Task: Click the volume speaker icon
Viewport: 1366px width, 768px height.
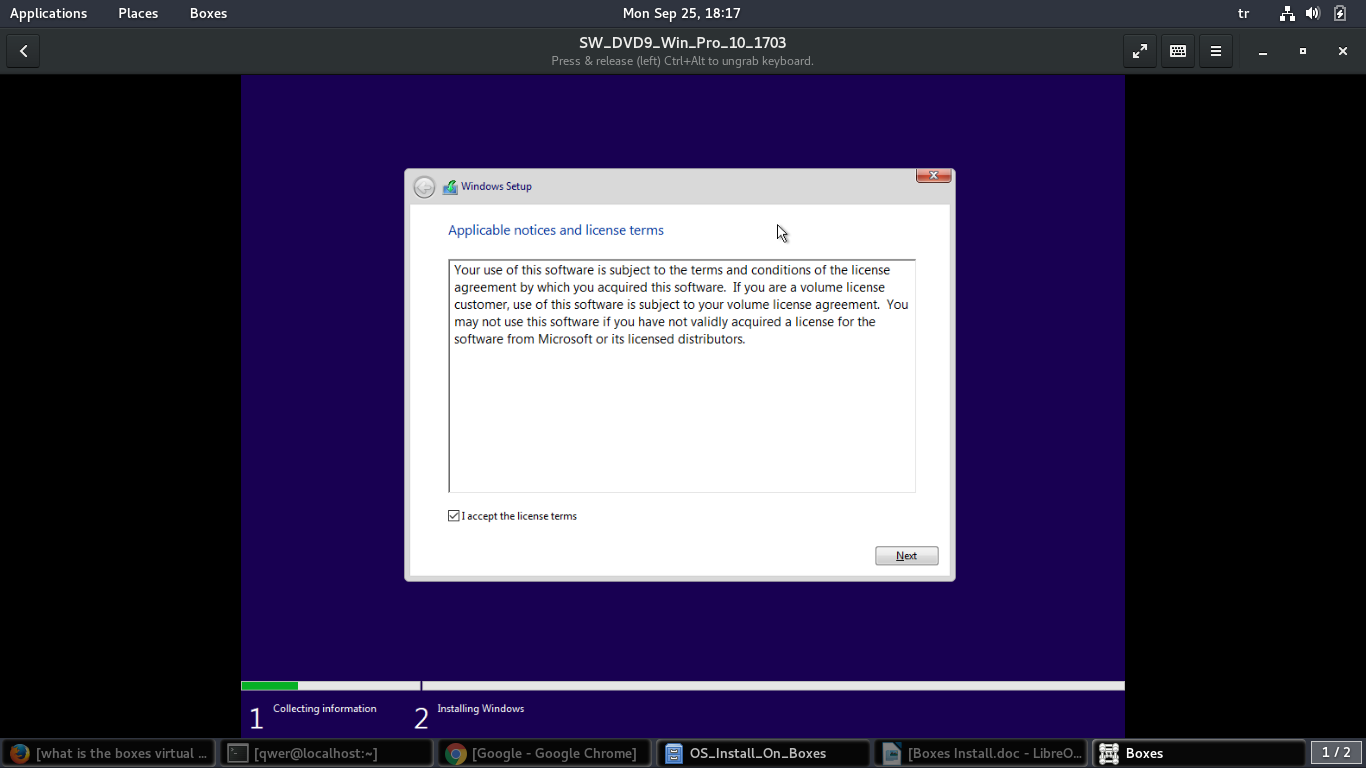Action: [x=1313, y=13]
